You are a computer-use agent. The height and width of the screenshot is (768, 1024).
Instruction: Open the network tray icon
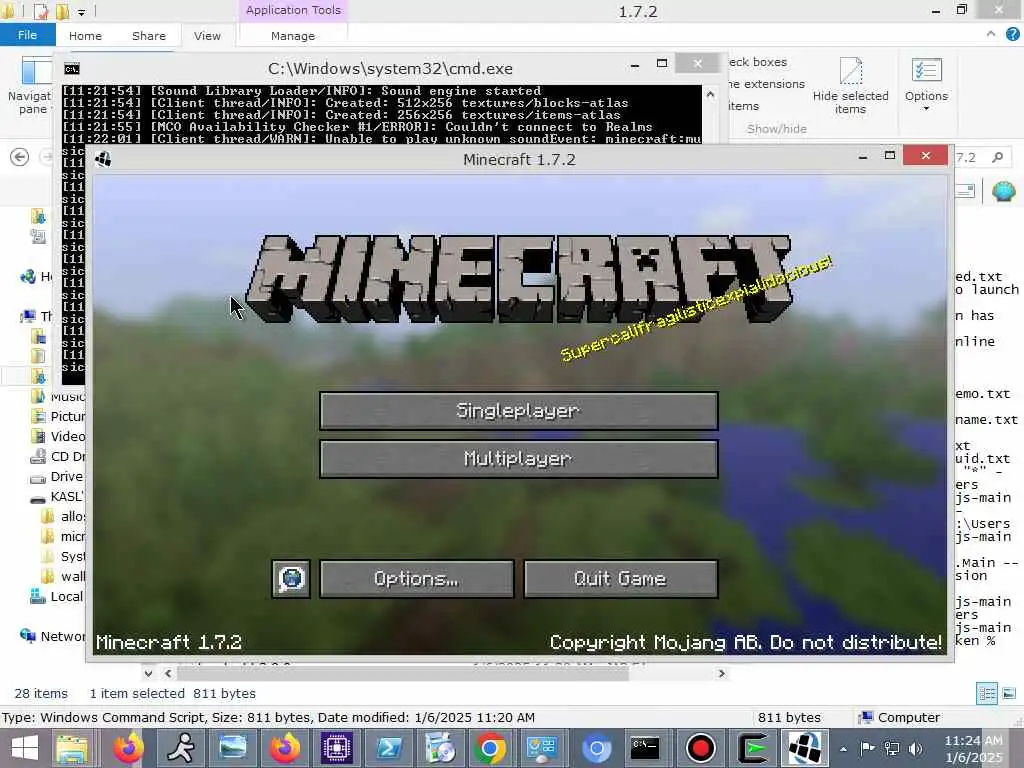click(x=891, y=748)
